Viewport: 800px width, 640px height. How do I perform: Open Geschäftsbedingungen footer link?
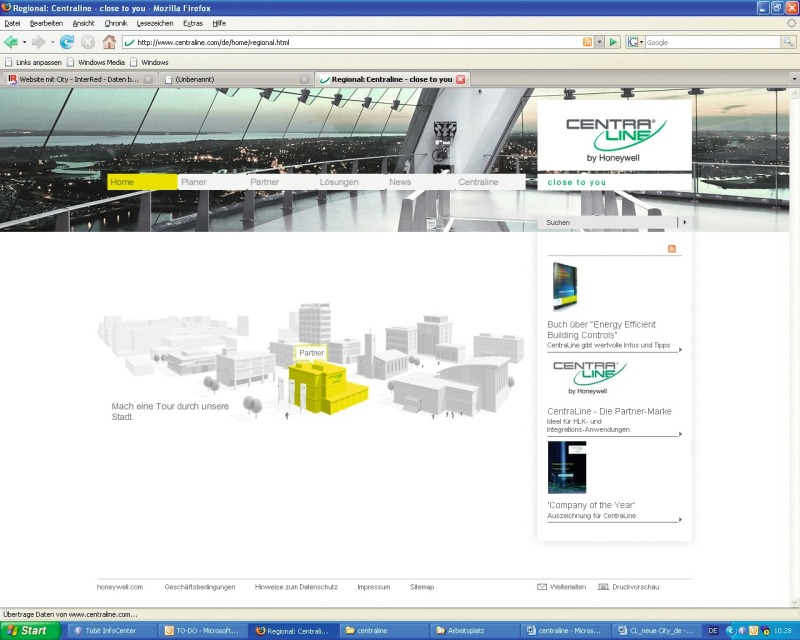click(x=200, y=587)
